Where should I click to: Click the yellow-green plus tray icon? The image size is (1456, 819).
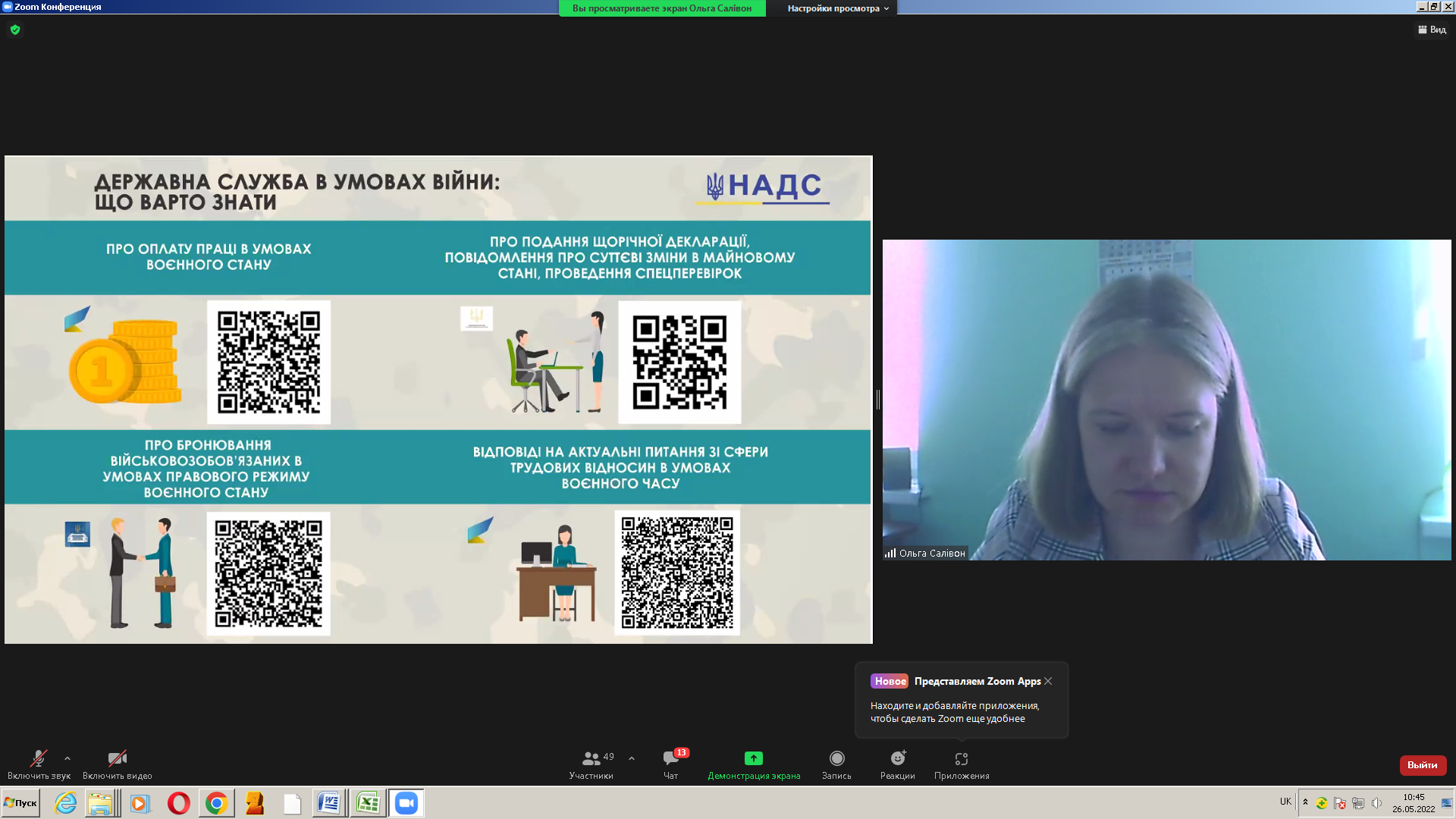(x=1322, y=803)
